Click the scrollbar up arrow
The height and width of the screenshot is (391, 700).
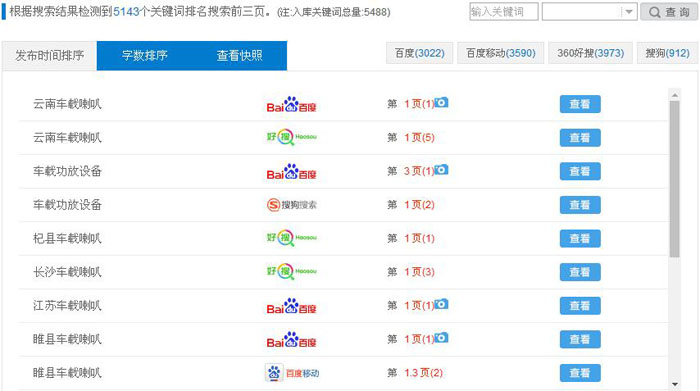point(675,95)
